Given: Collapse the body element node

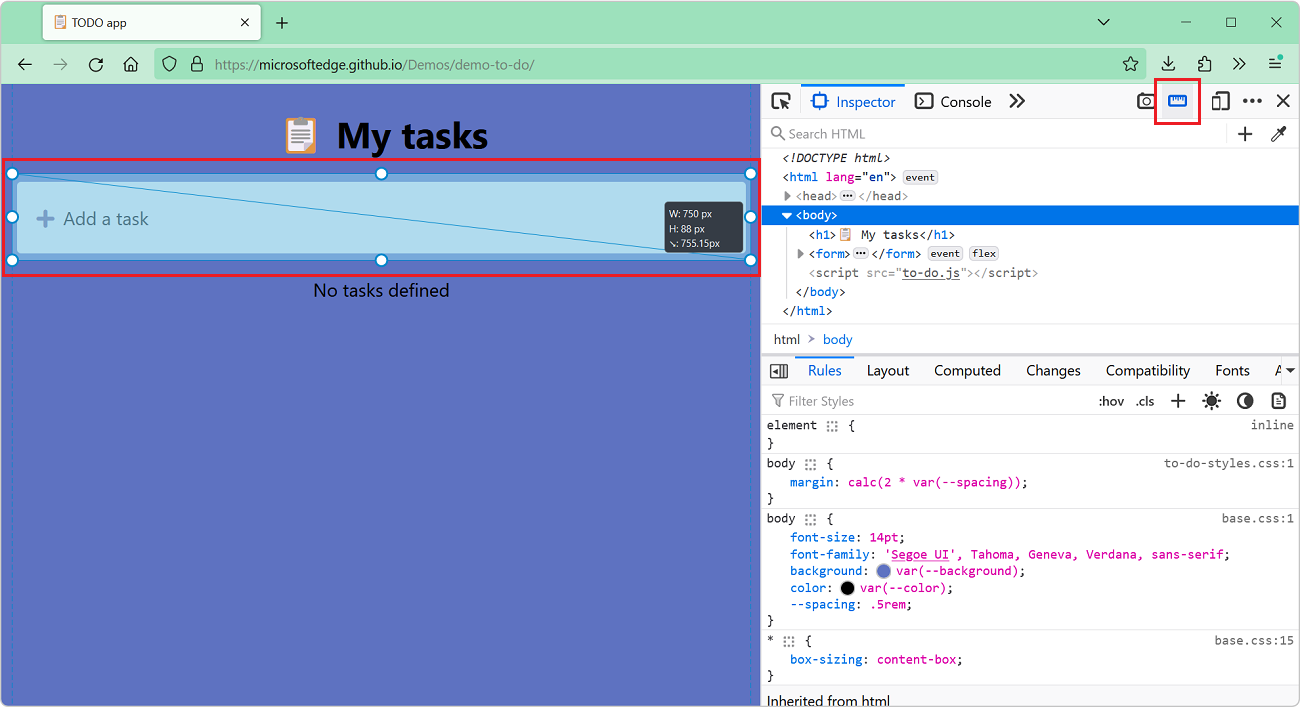Looking at the screenshot, I should click(x=787, y=215).
